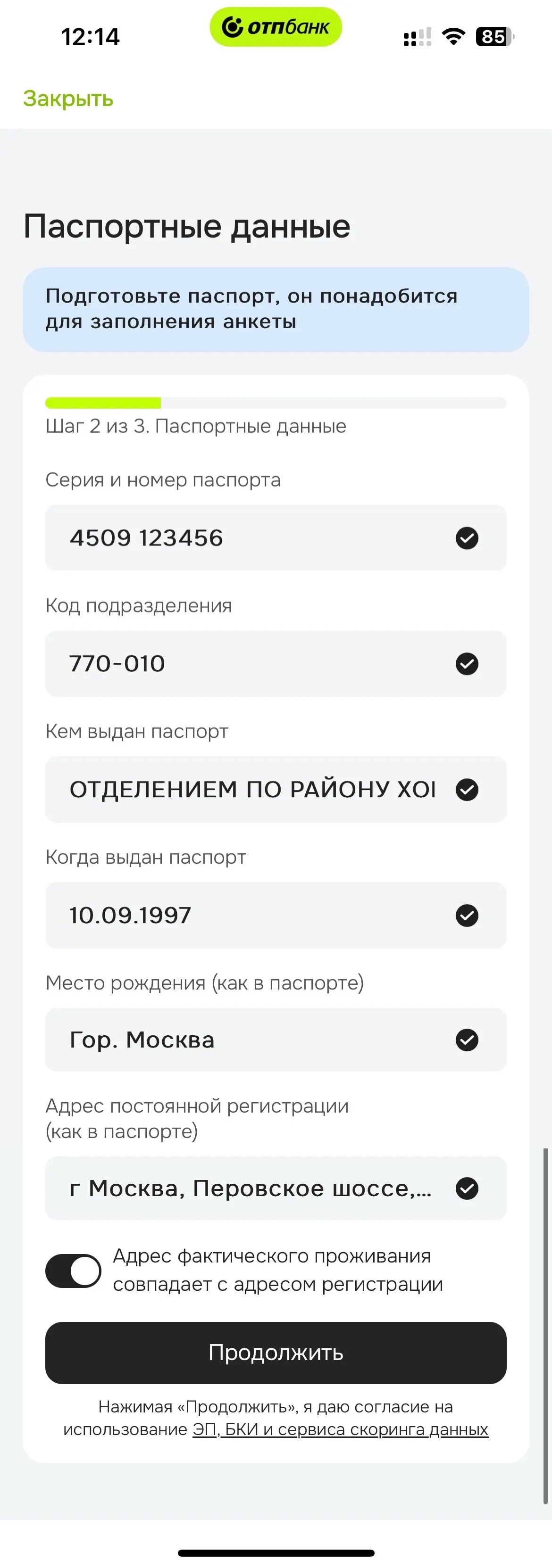Click checkmark in birthplace field

tap(467, 1040)
